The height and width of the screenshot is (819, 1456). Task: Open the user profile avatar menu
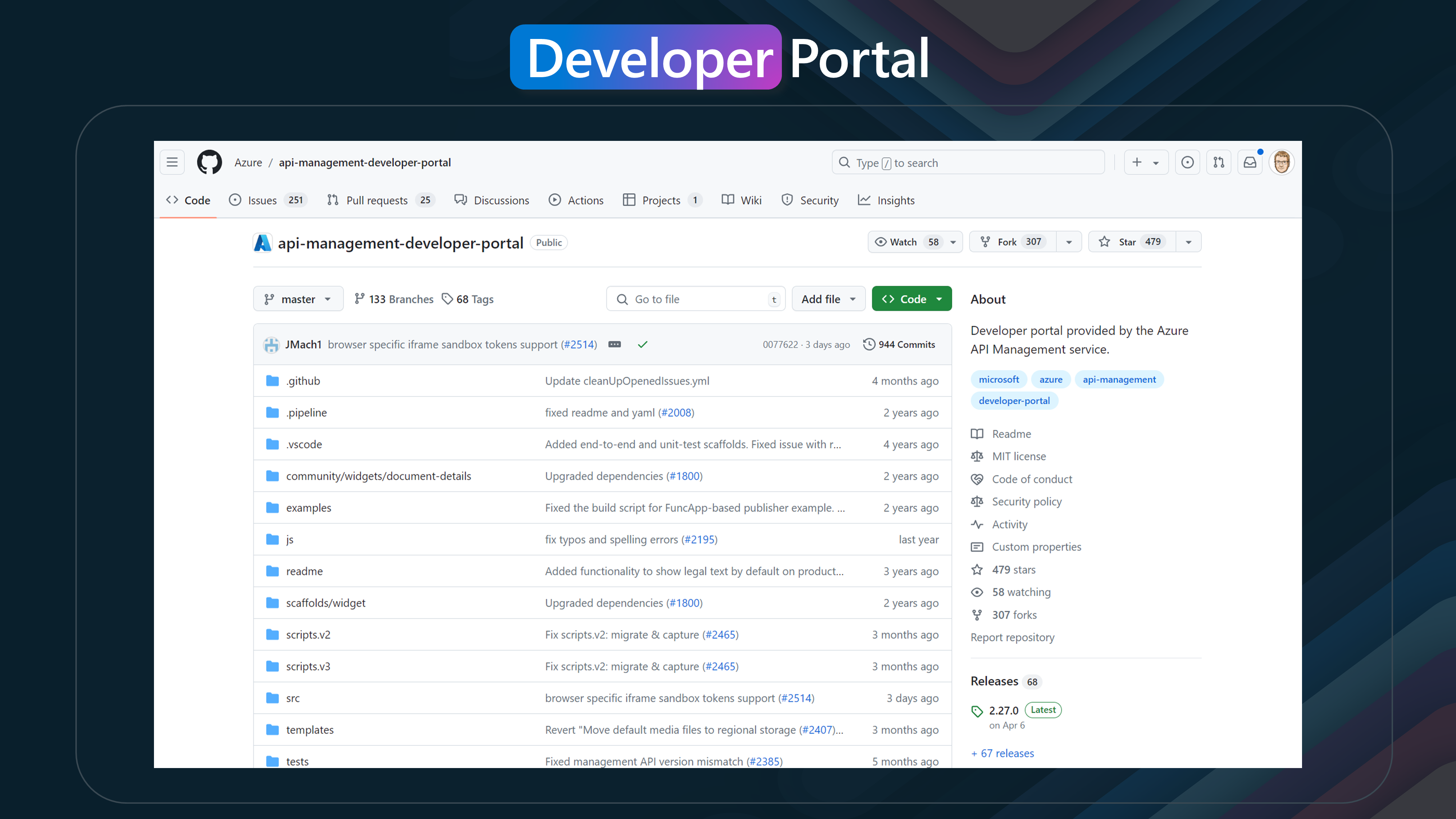(x=1281, y=162)
